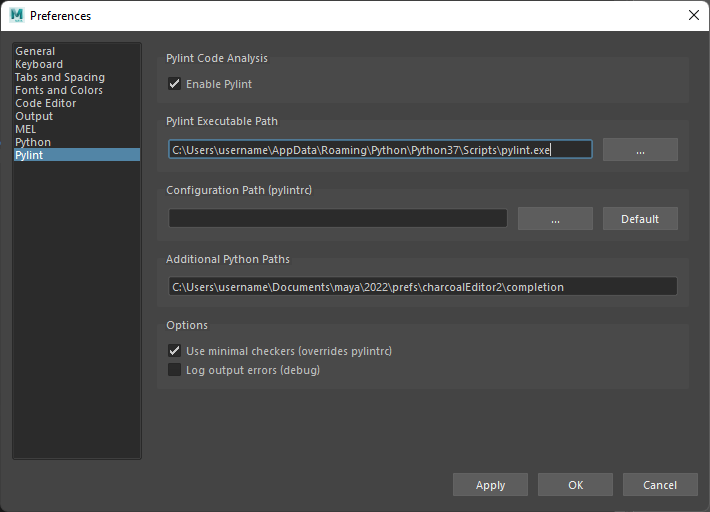Click the Maya icon in title bar
Viewport: 710px width, 512px height.
coord(16,15)
